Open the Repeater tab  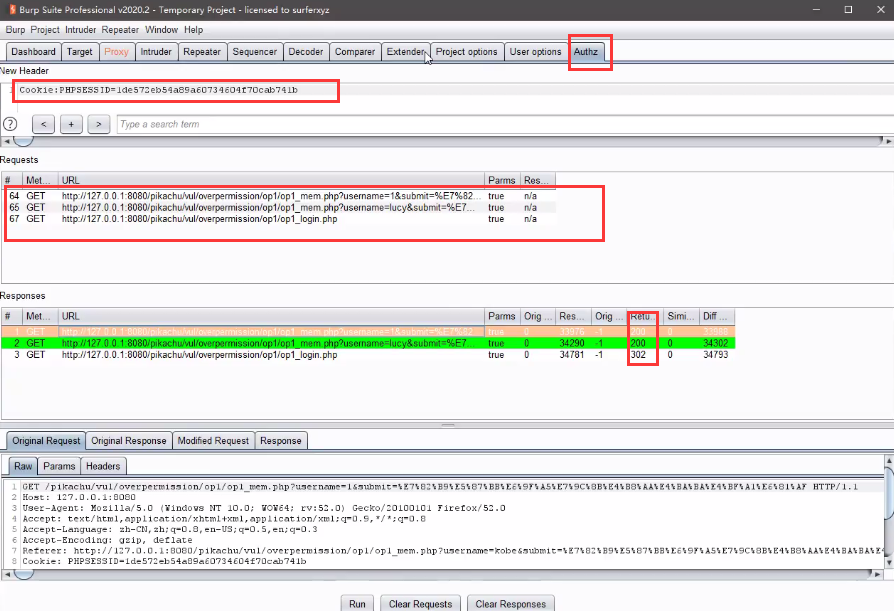click(202, 52)
